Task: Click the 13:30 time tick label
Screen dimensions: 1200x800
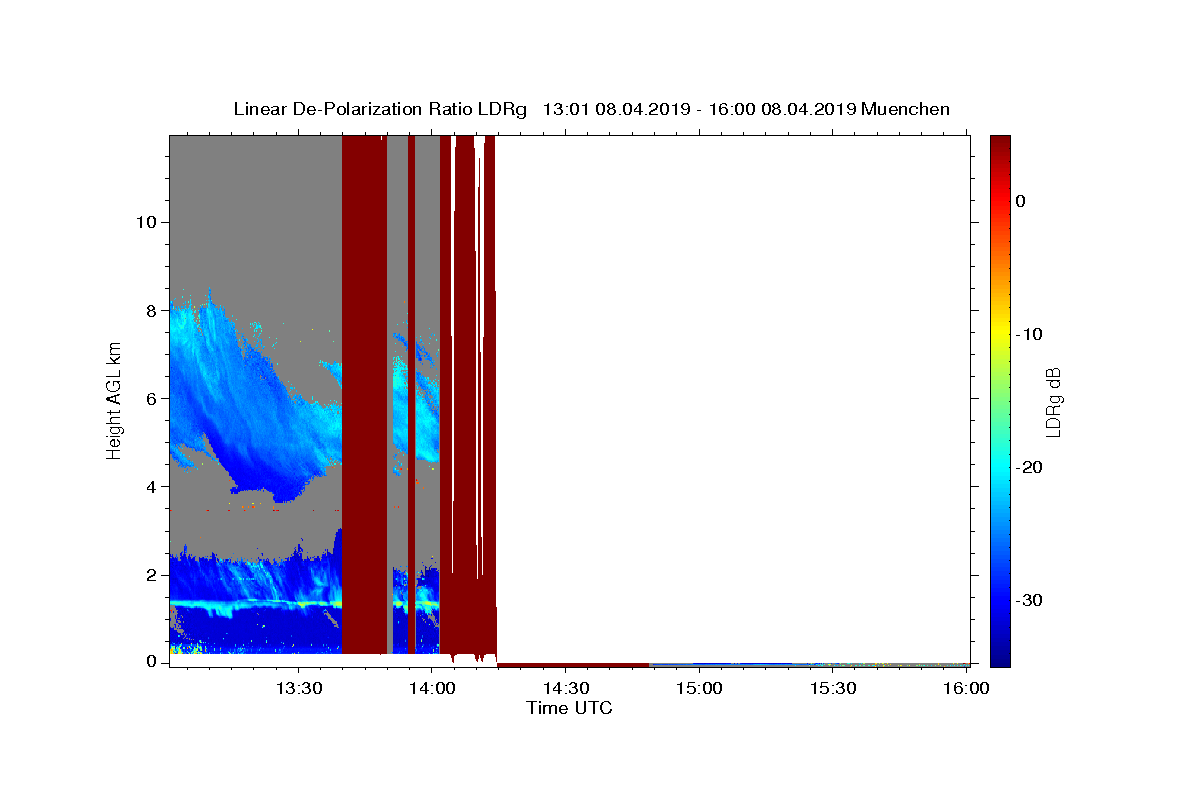Action: (x=298, y=688)
